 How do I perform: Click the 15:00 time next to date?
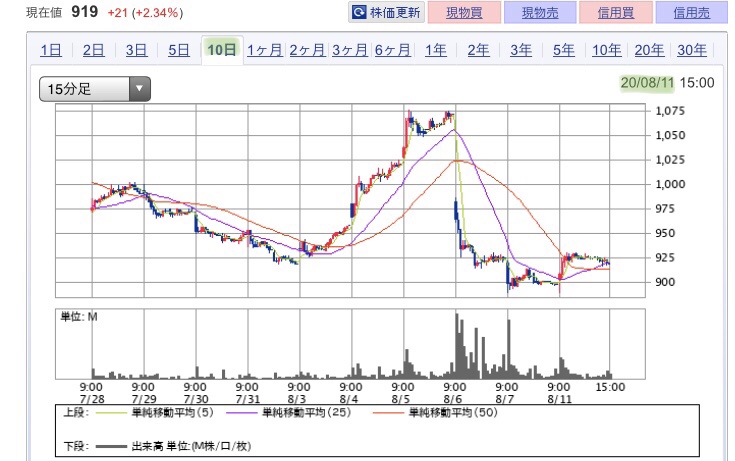(697, 83)
